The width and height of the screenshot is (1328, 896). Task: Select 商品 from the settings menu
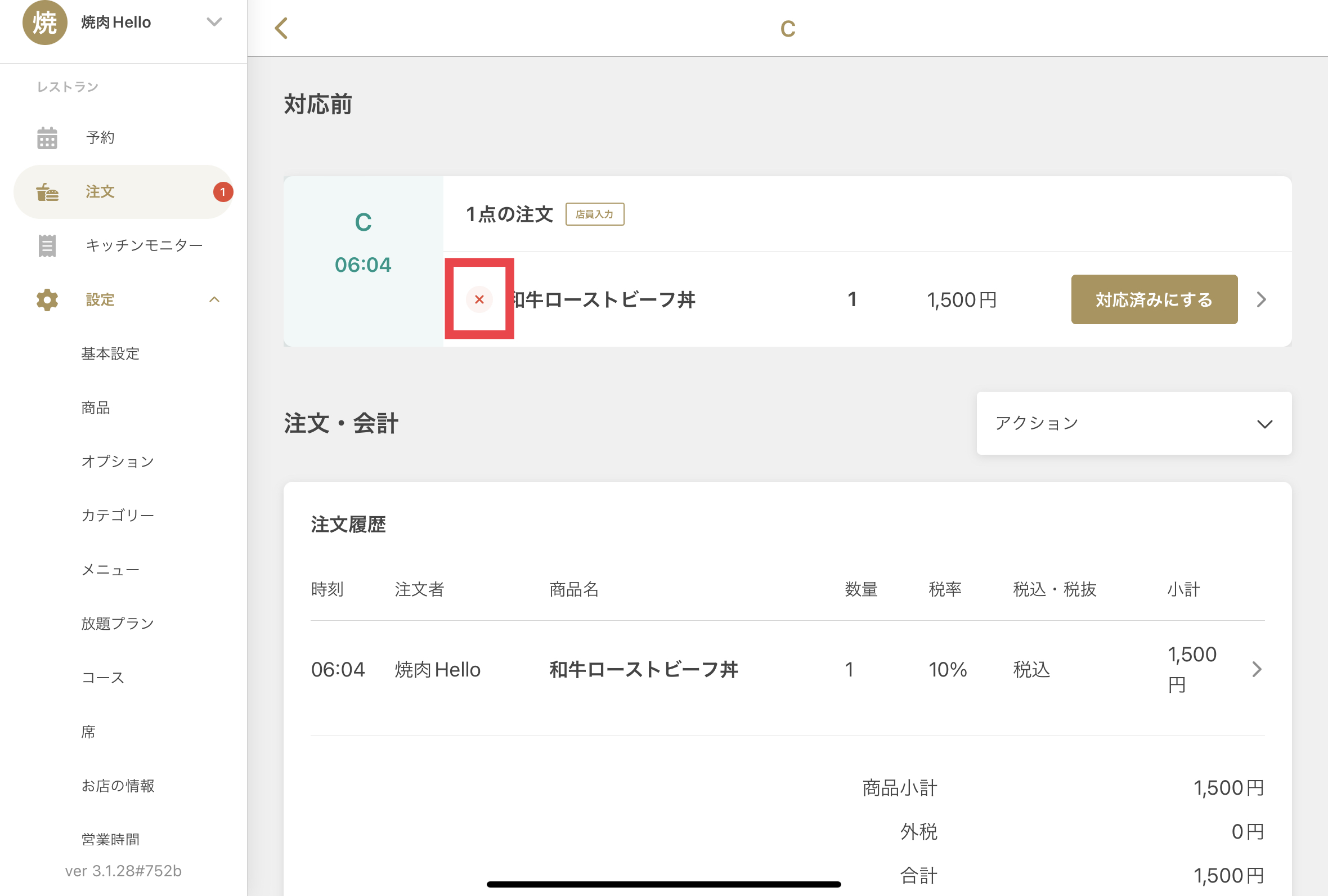(96, 407)
